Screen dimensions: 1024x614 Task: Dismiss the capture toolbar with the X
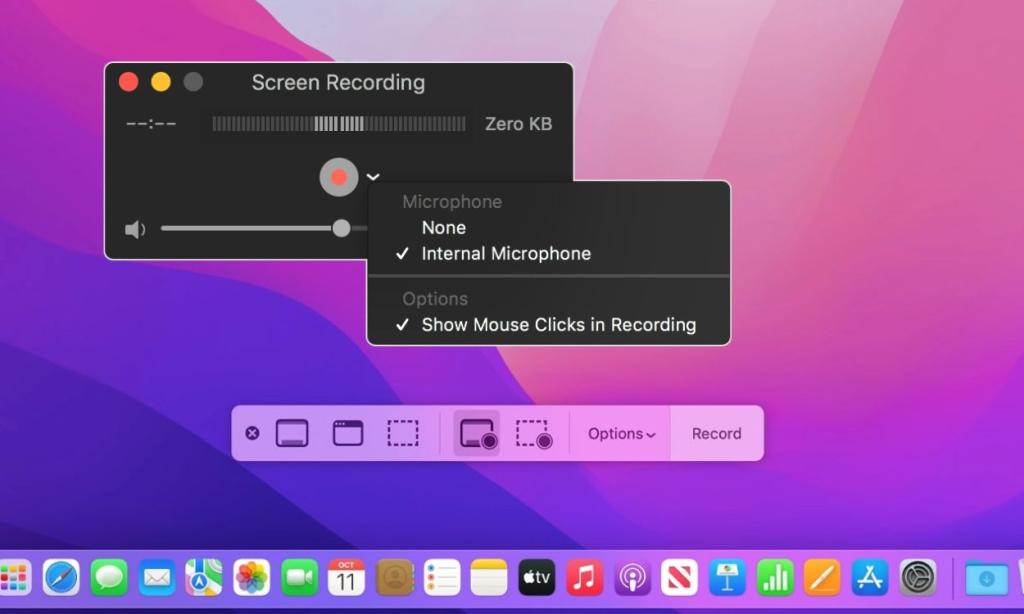click(x=253, y=433)
